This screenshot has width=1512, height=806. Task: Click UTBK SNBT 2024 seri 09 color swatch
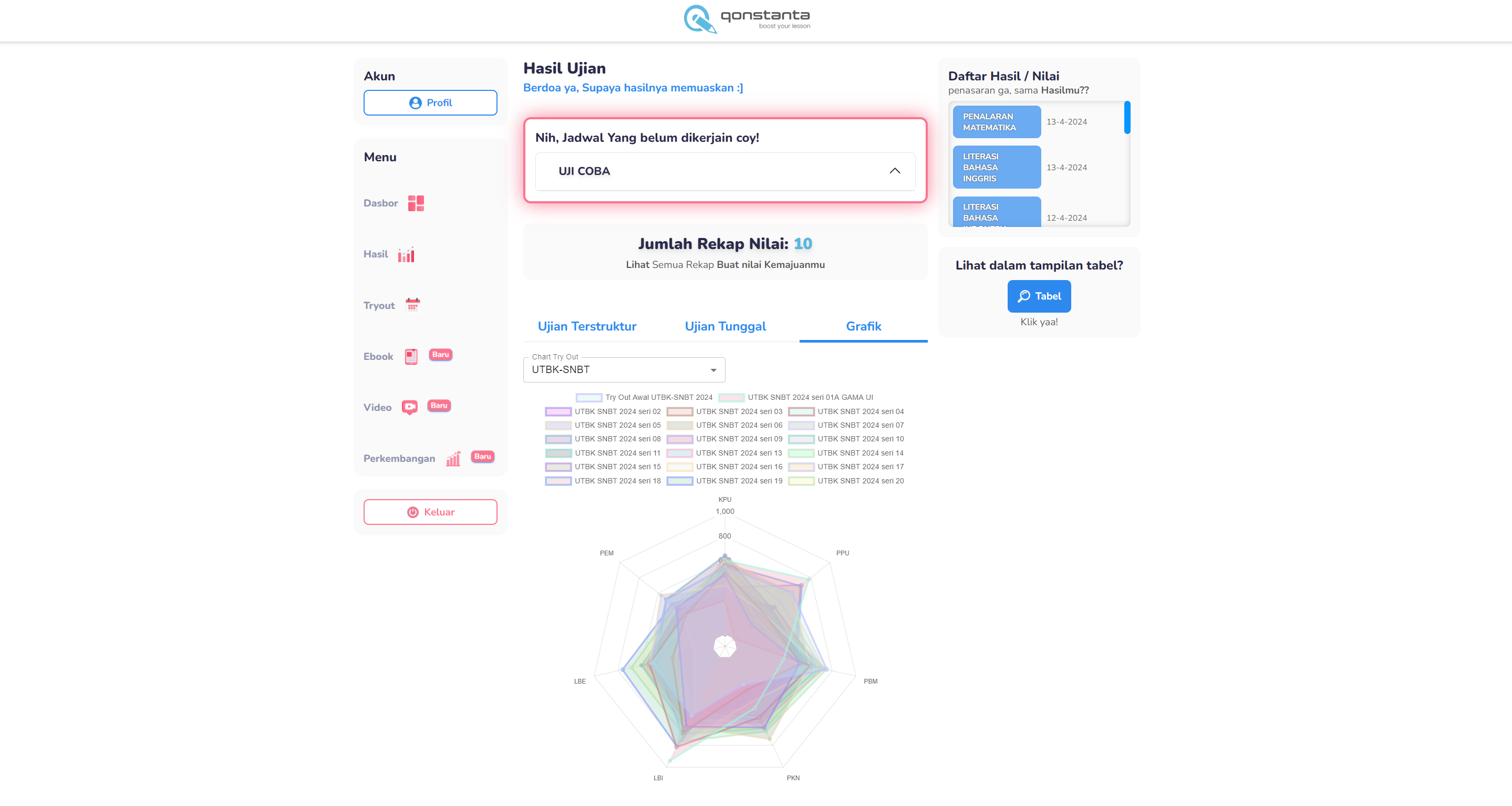click(679, 439)
